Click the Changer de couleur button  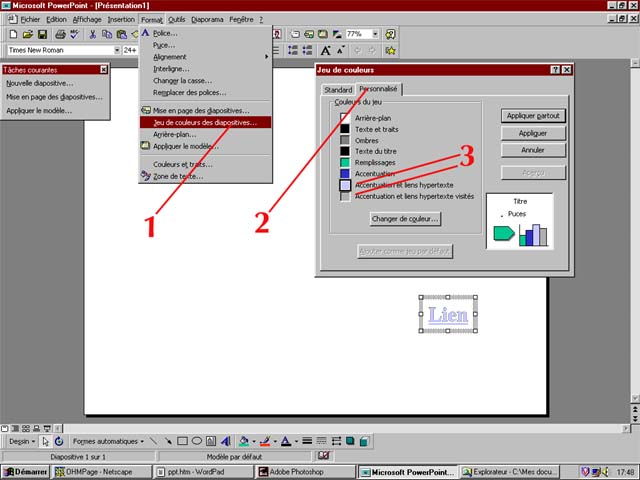point(405,218)
